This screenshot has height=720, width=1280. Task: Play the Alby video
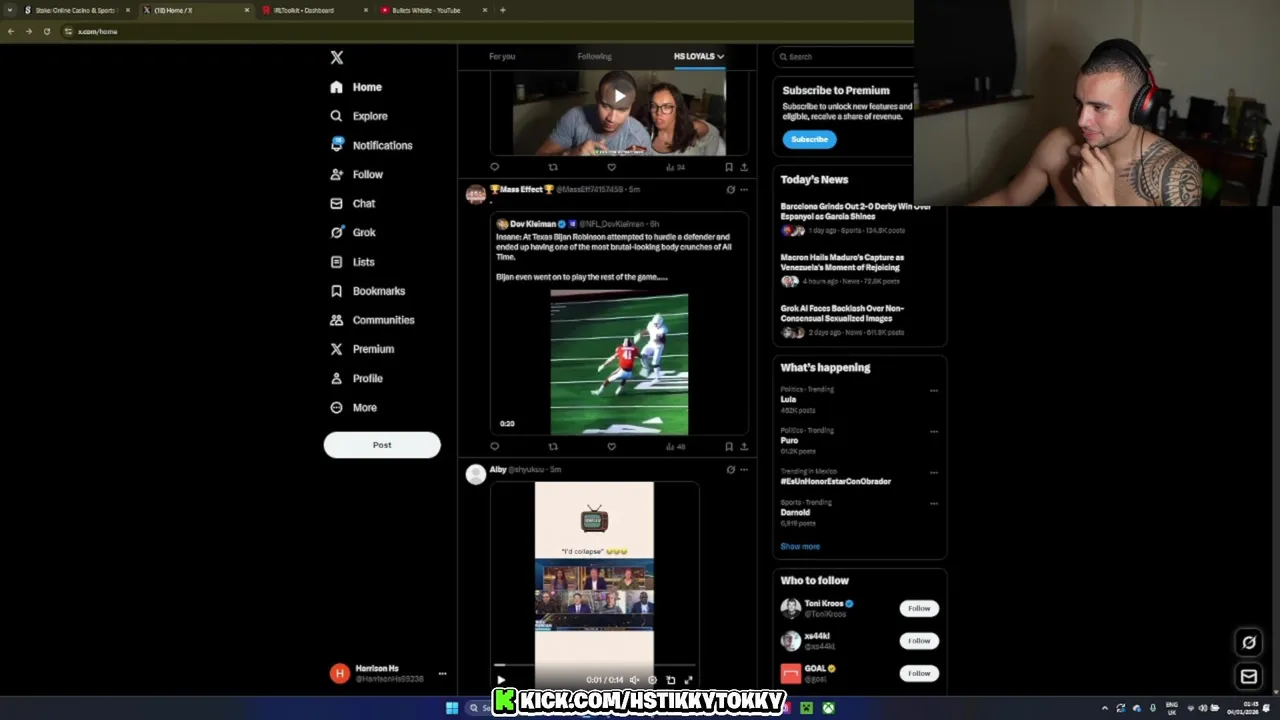point(501,680)
